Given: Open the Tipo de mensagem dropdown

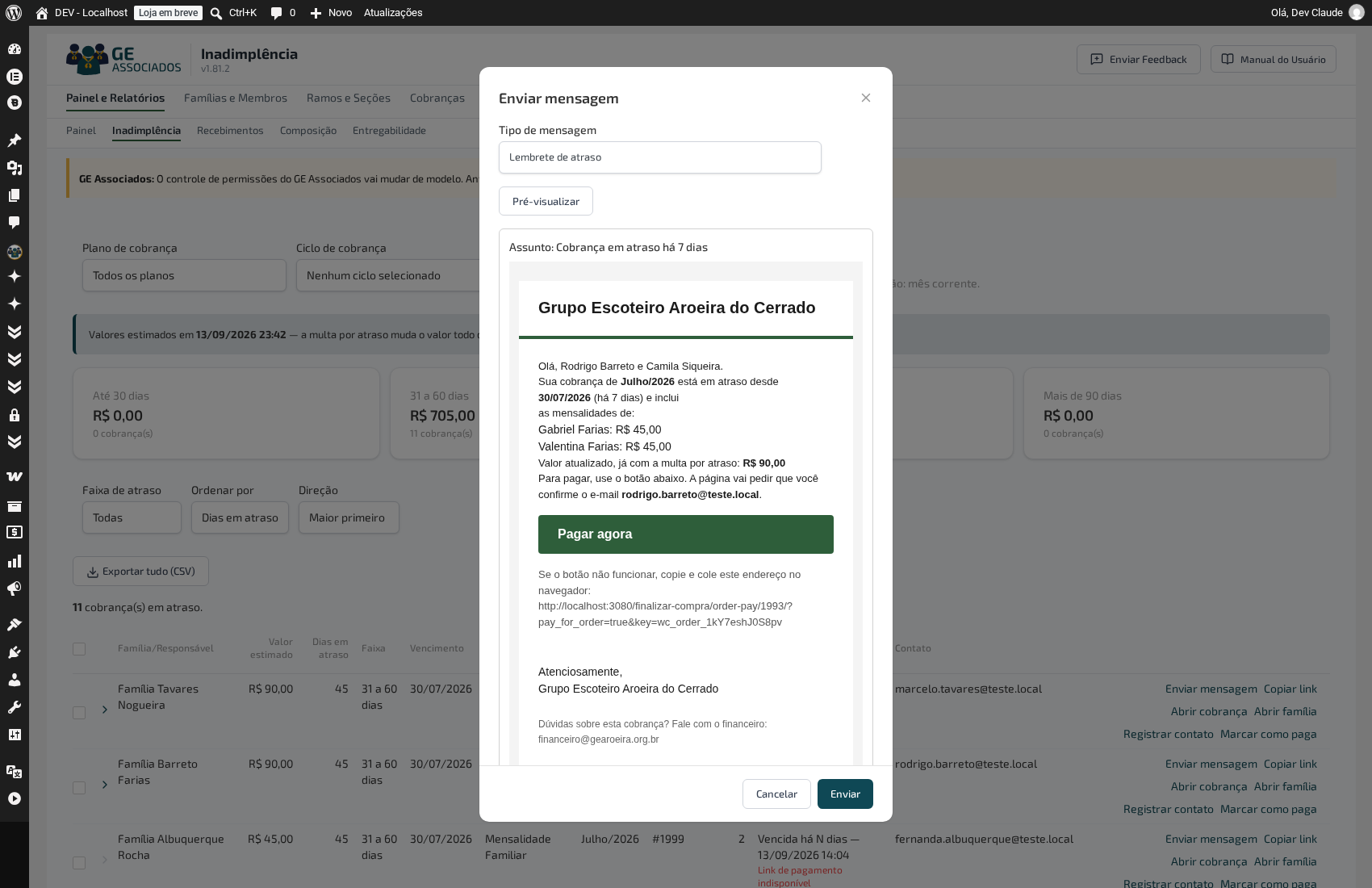Looking at the screenshot, I should [x=660, y=157].
